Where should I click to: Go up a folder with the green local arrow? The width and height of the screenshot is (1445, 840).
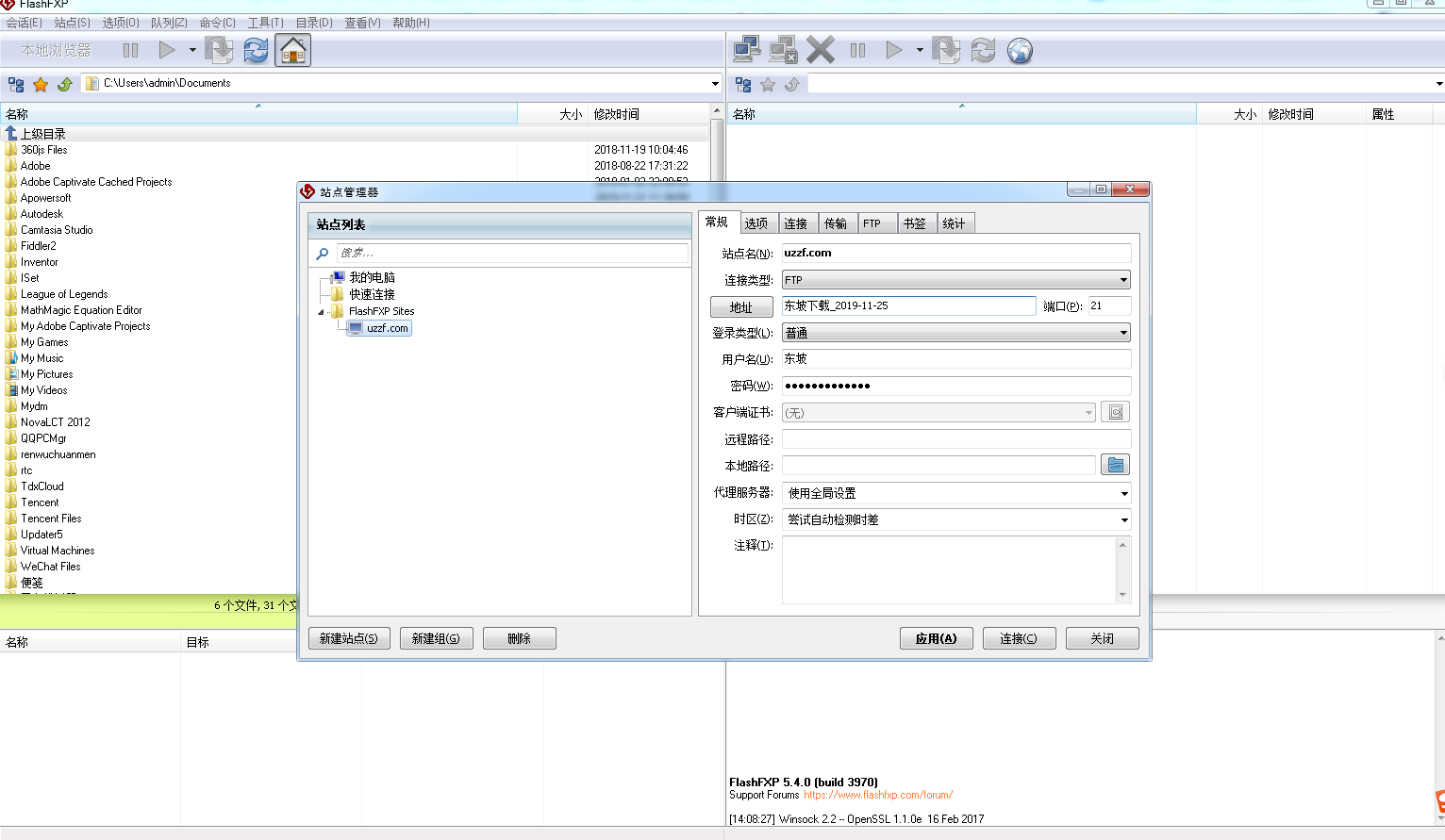point(65,85)
